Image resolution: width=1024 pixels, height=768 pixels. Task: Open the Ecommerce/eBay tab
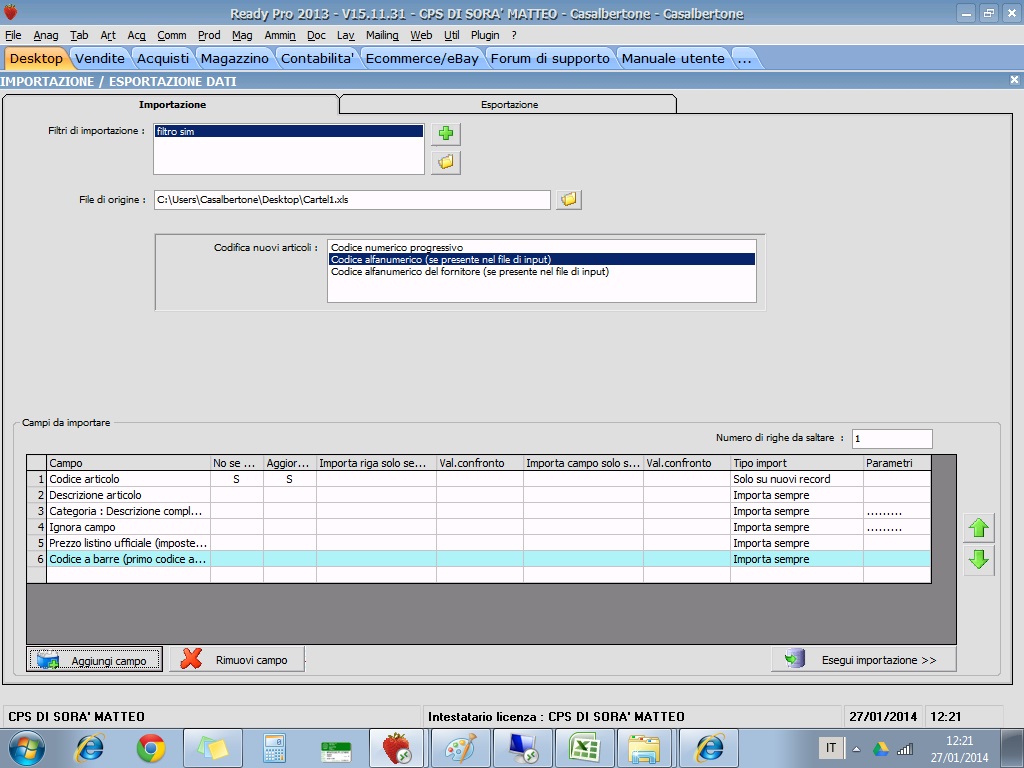pos(422,58)
